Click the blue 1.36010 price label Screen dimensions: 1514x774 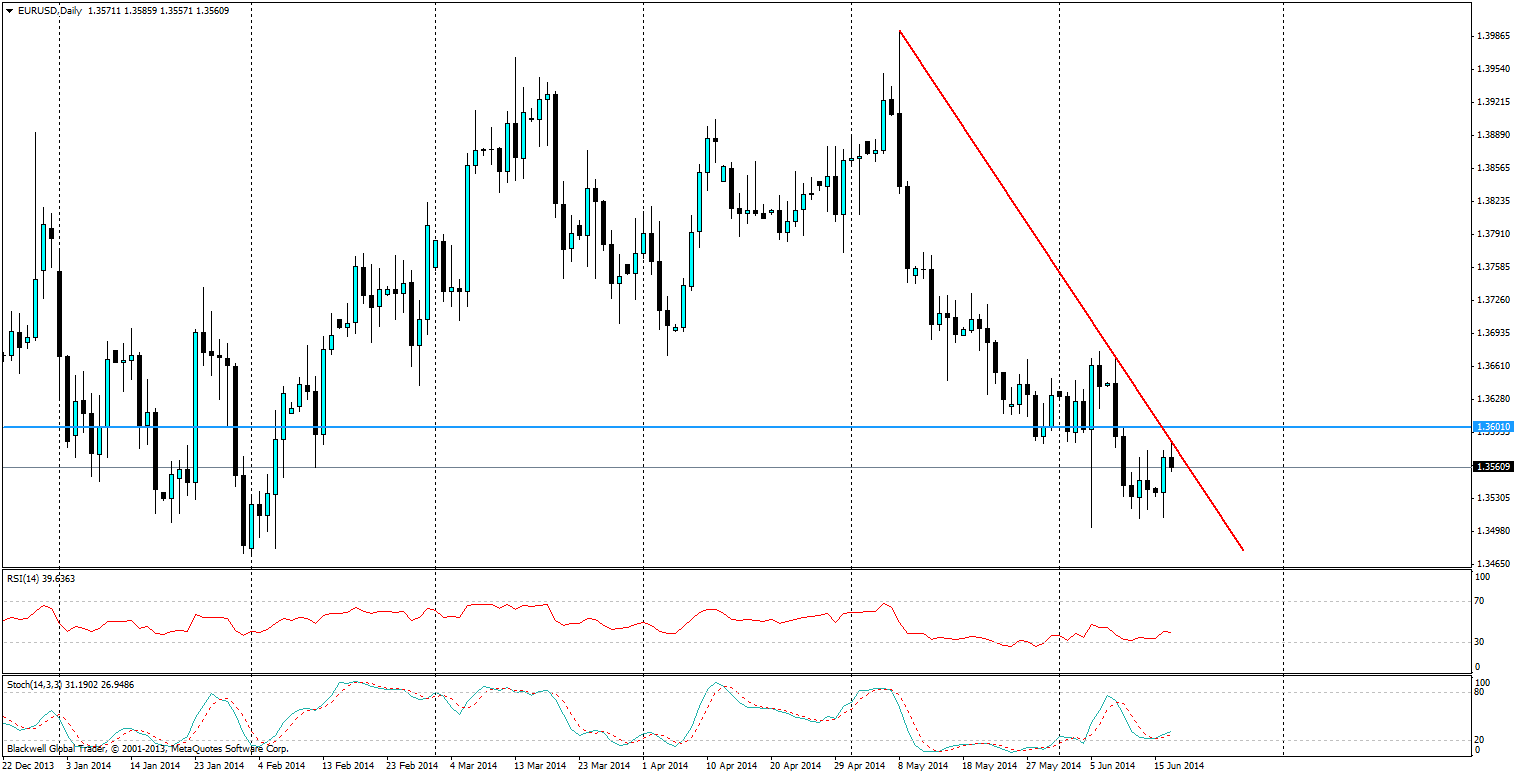tap(1494, 427)
